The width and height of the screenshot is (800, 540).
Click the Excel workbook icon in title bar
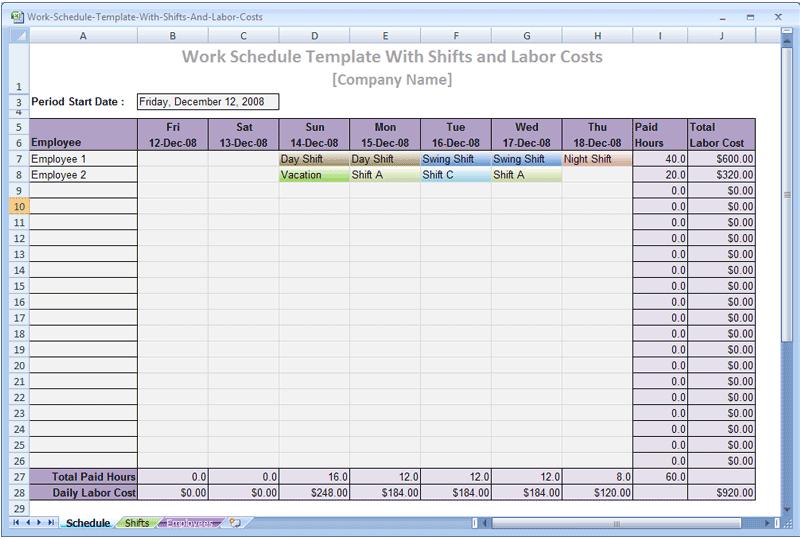[x=17, y=17]
